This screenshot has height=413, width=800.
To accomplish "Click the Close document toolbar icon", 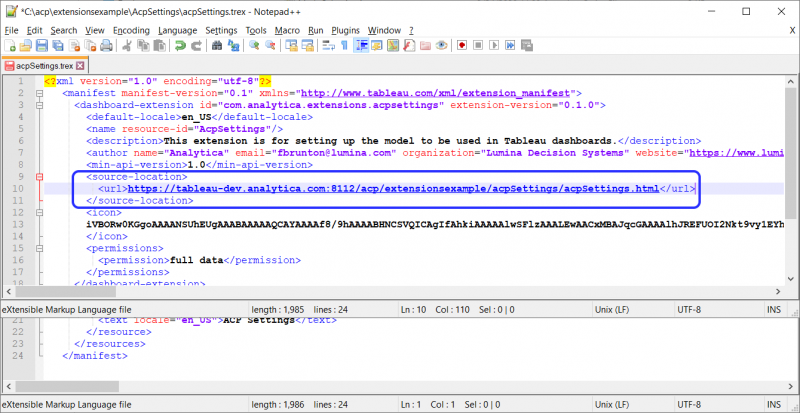I will coord(74,46).
